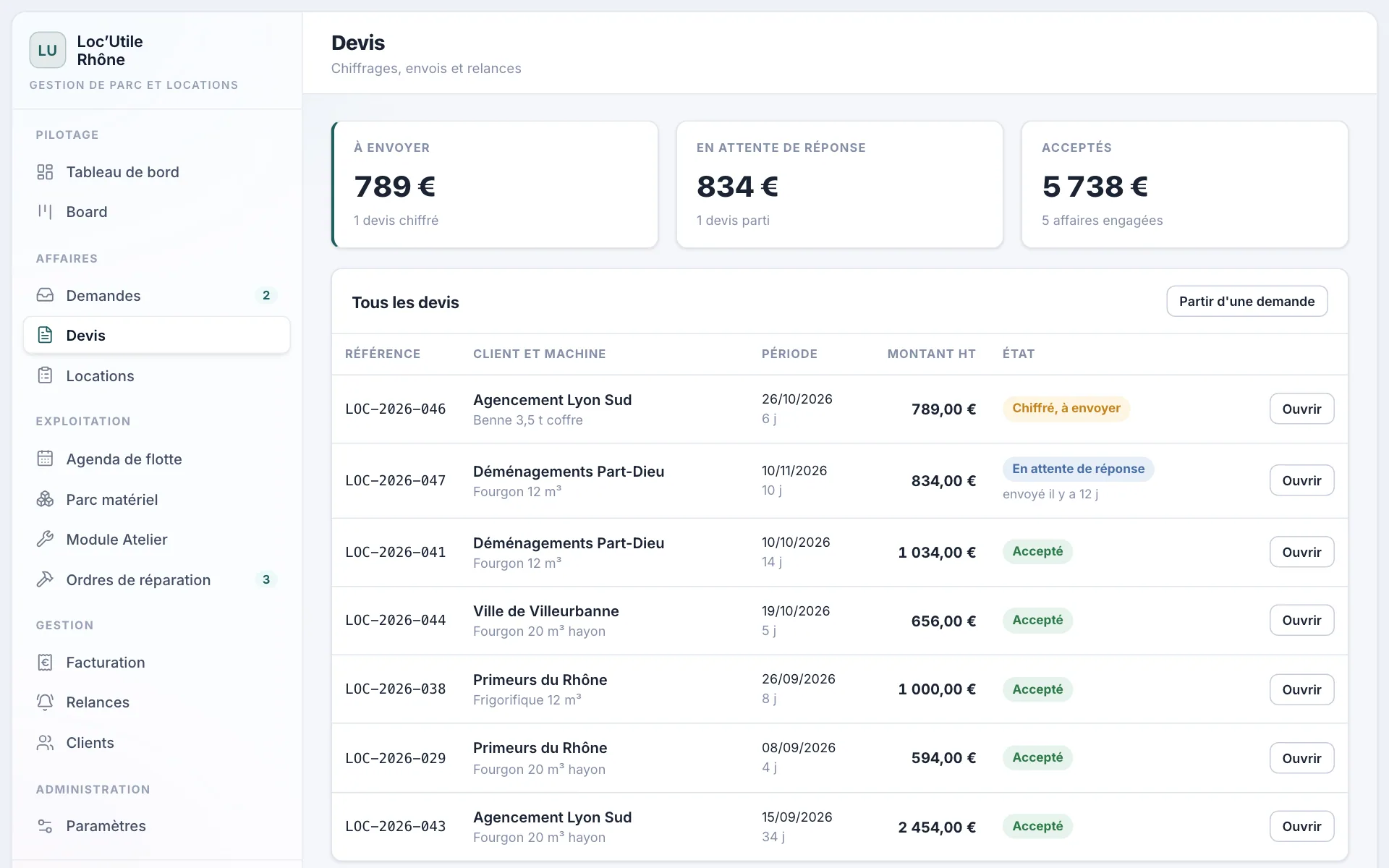
Task: Click the Parc matériel cubes icon
Action: pyautogui.click(x=45, y=499)
